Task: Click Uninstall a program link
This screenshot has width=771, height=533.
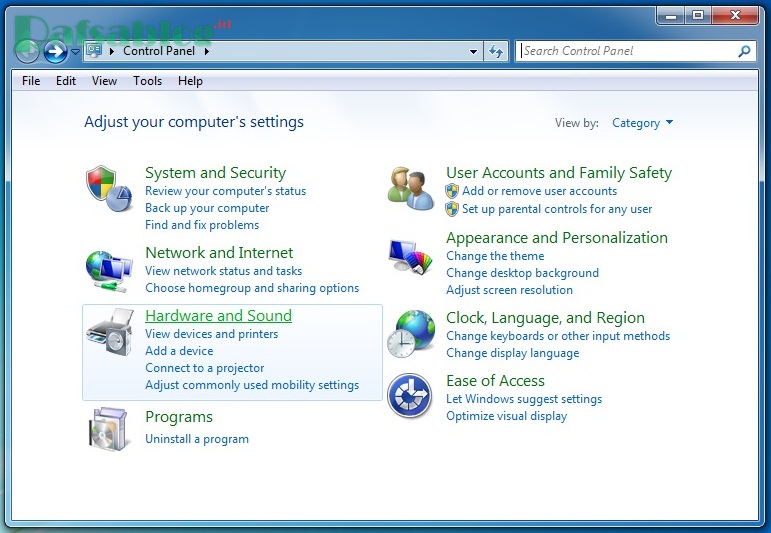Action: coord(197,439)
